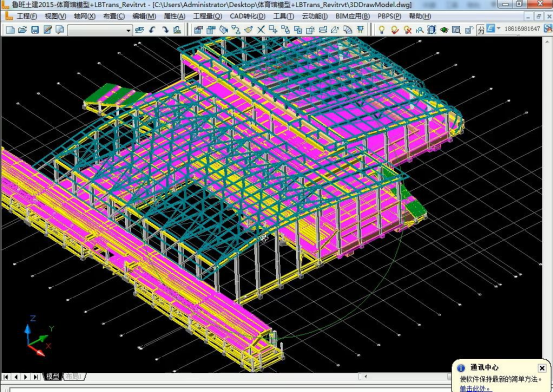553x392 pixels.
Task: Click the account number 18616981647
Action: coord(522,29)
